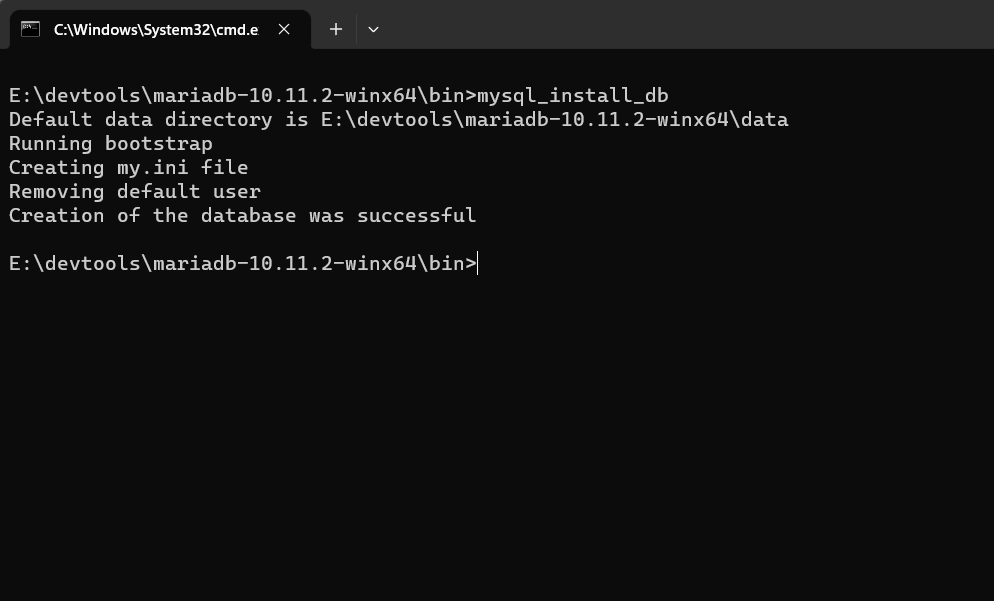994x601 pixels.
Task: Place cursor at the current command prompt
Action: [479, 264]
